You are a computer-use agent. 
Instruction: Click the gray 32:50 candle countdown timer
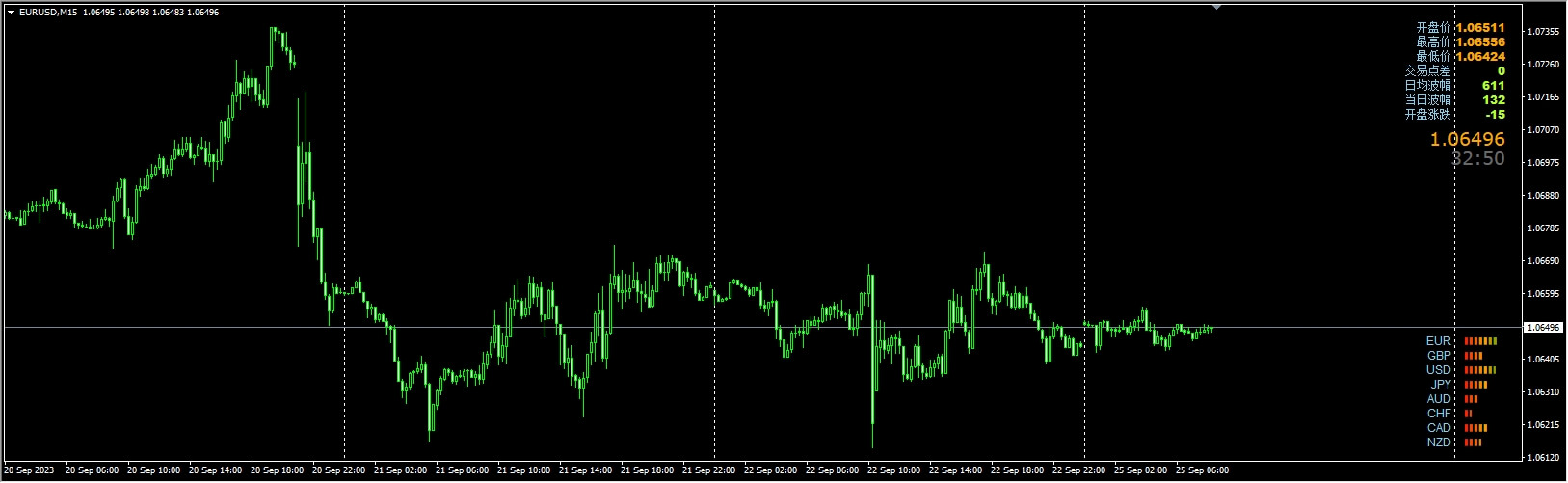(x=1478, y=159)
